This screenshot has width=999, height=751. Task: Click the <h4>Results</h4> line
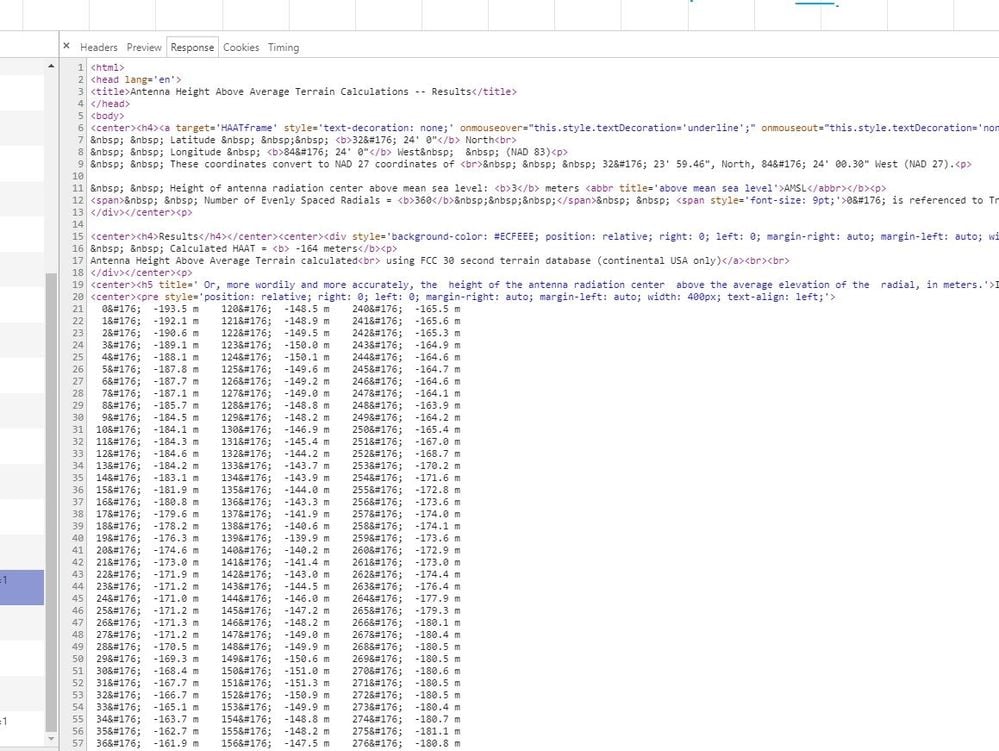click(x=545, y=237)
